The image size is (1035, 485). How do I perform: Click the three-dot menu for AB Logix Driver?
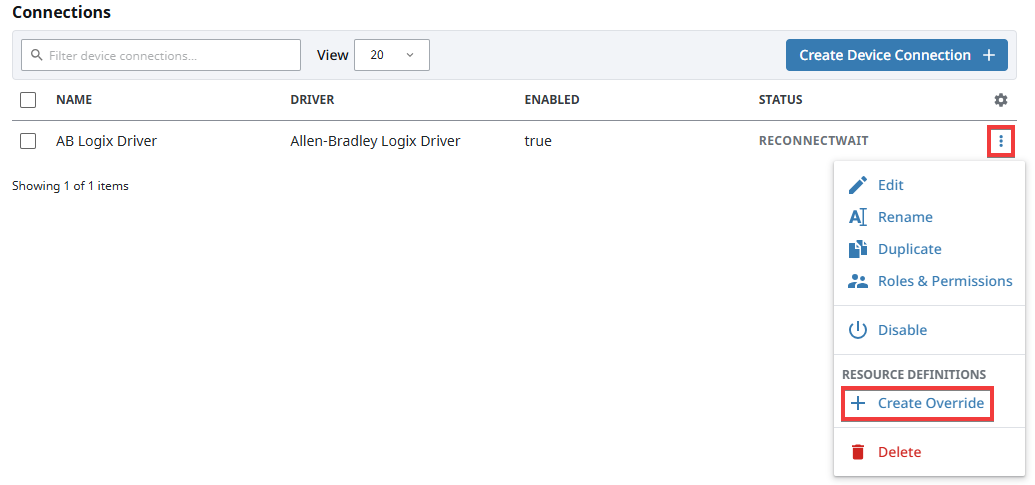pyautogui.click(x=1000, y=142)
